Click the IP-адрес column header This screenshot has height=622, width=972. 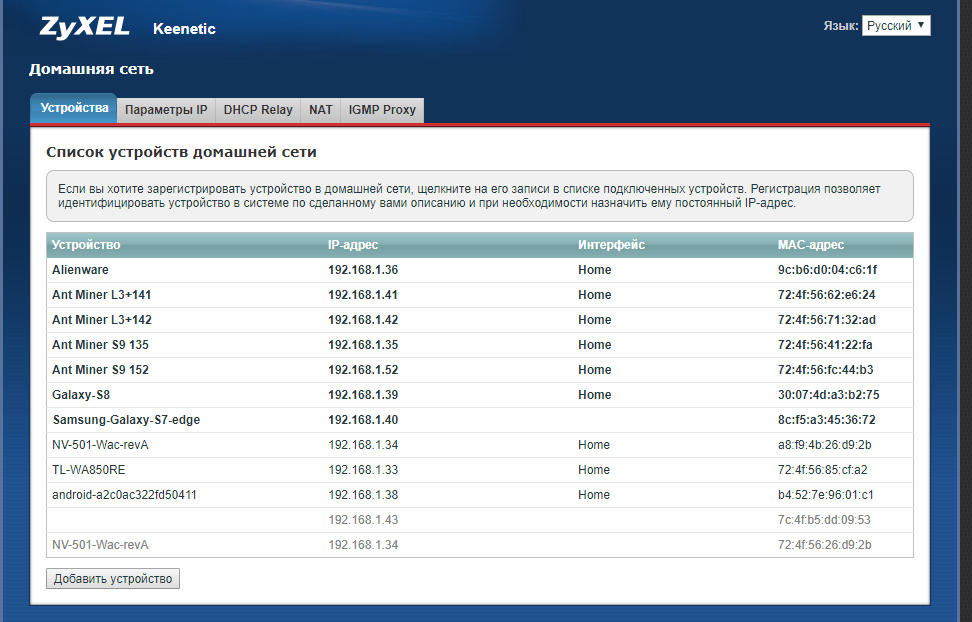coord(353,245)
